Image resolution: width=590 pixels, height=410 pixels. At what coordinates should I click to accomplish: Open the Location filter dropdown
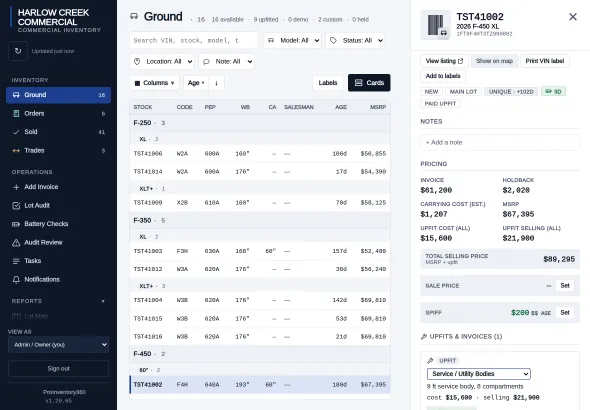point(162,61)
